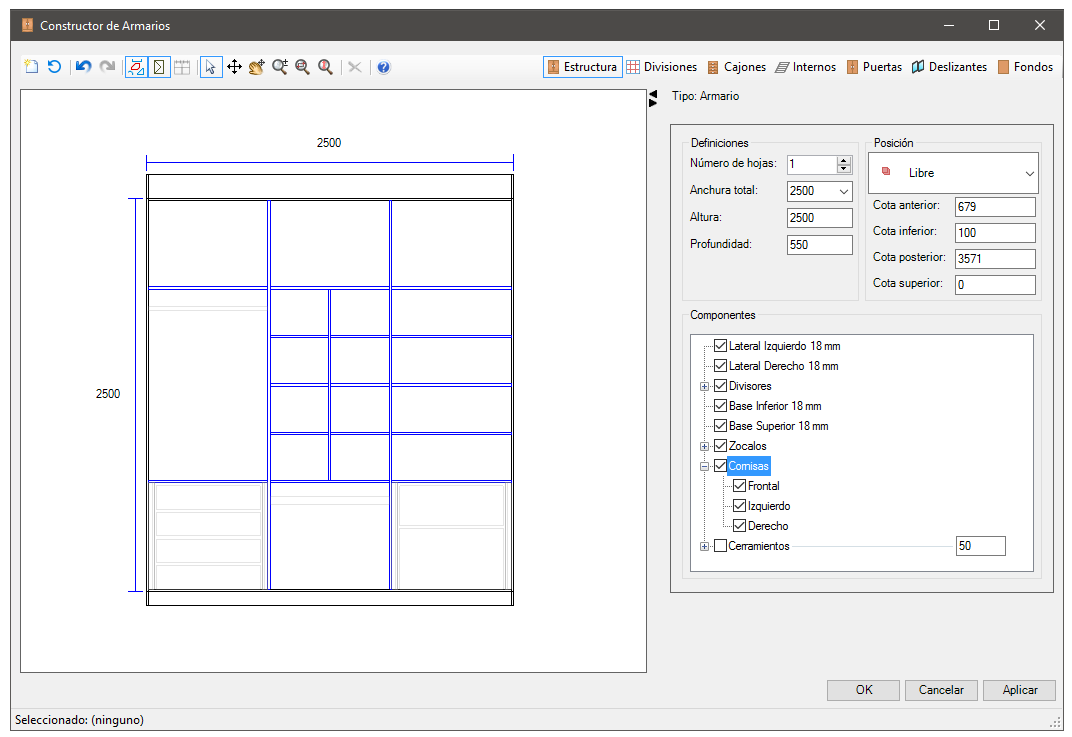Expand the Divisores tree node
This screenshot has width=1072, height=737.
704,386
